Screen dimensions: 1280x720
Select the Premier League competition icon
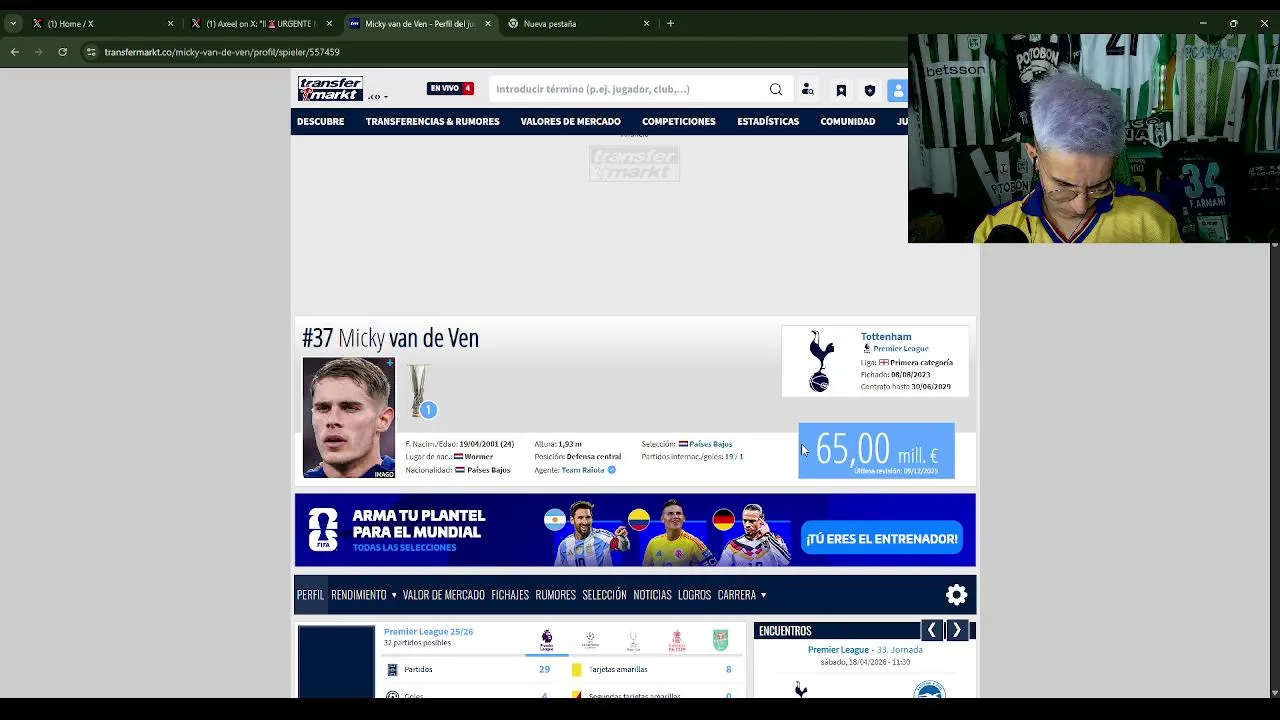[x=546, y=640]
